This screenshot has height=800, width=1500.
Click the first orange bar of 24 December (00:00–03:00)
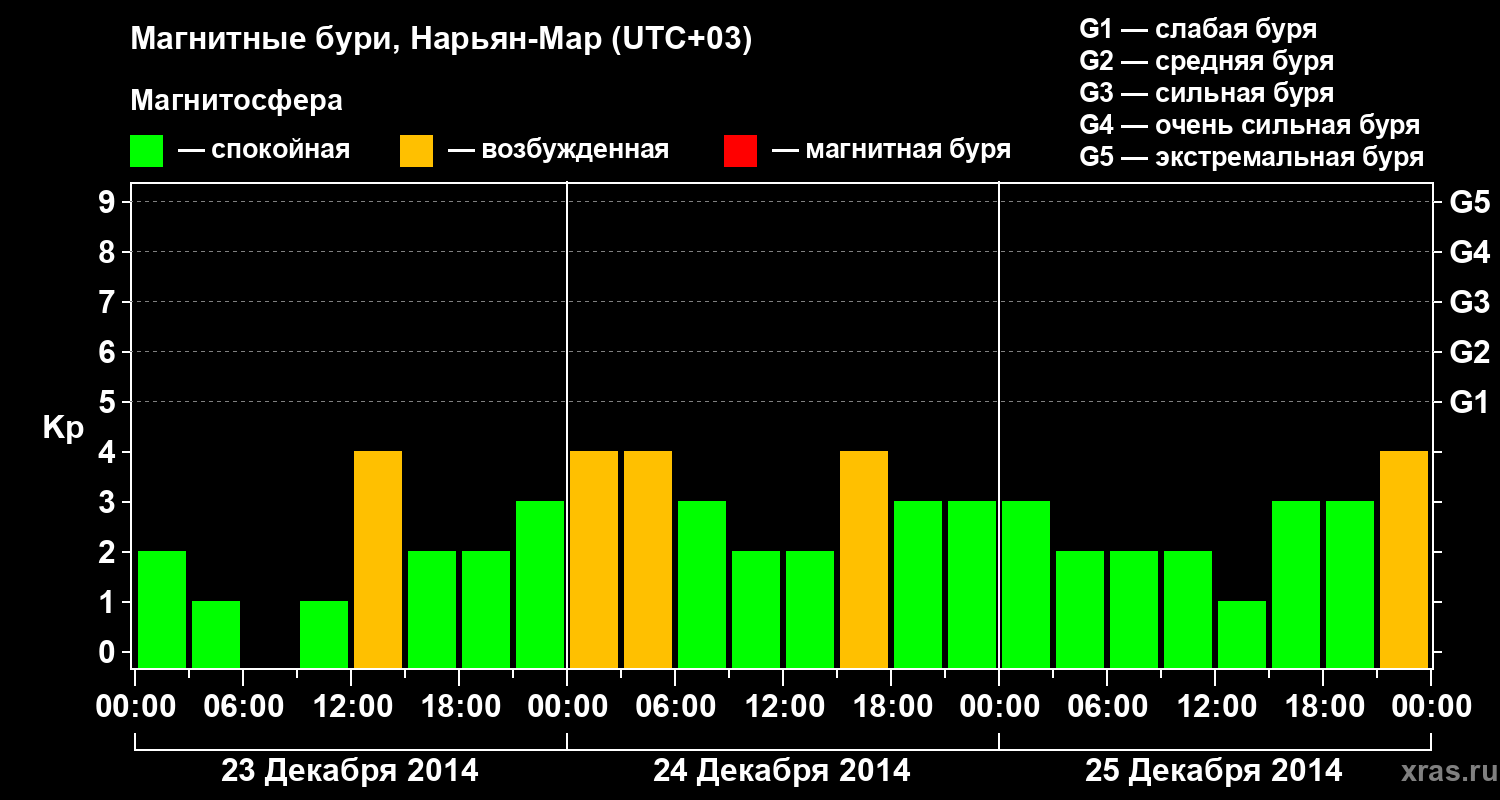(594, 559)
